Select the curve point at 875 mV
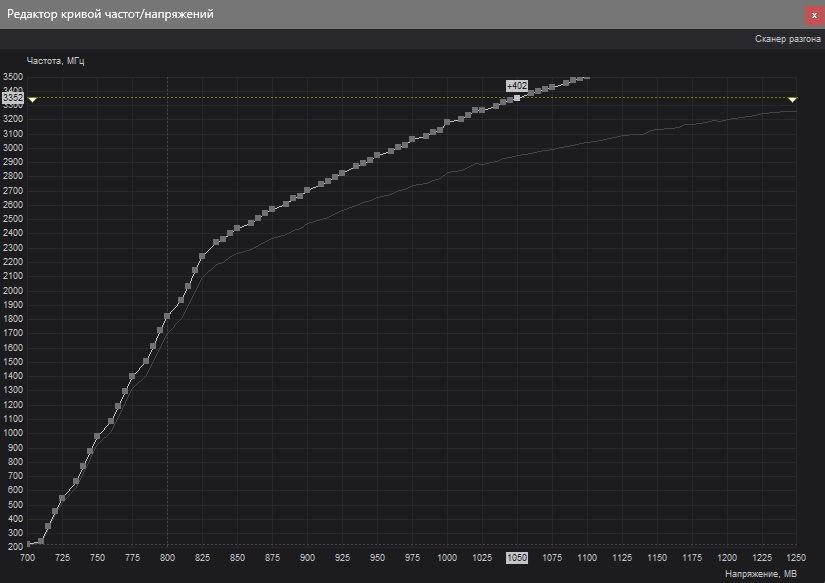 pos(272,209)
